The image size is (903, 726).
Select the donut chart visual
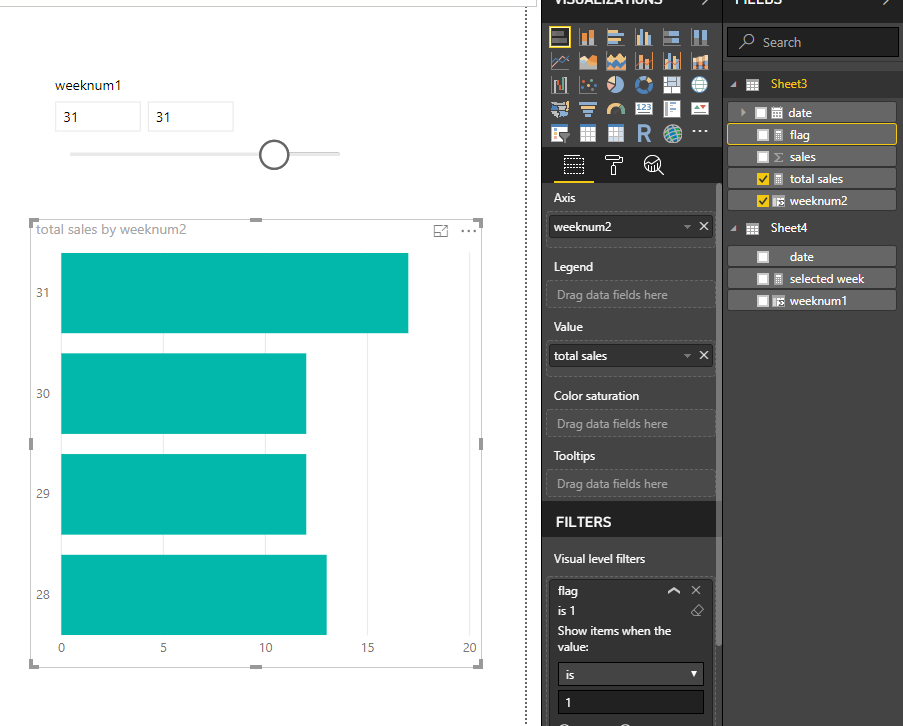pyautogui.click(x=644, y=85)
